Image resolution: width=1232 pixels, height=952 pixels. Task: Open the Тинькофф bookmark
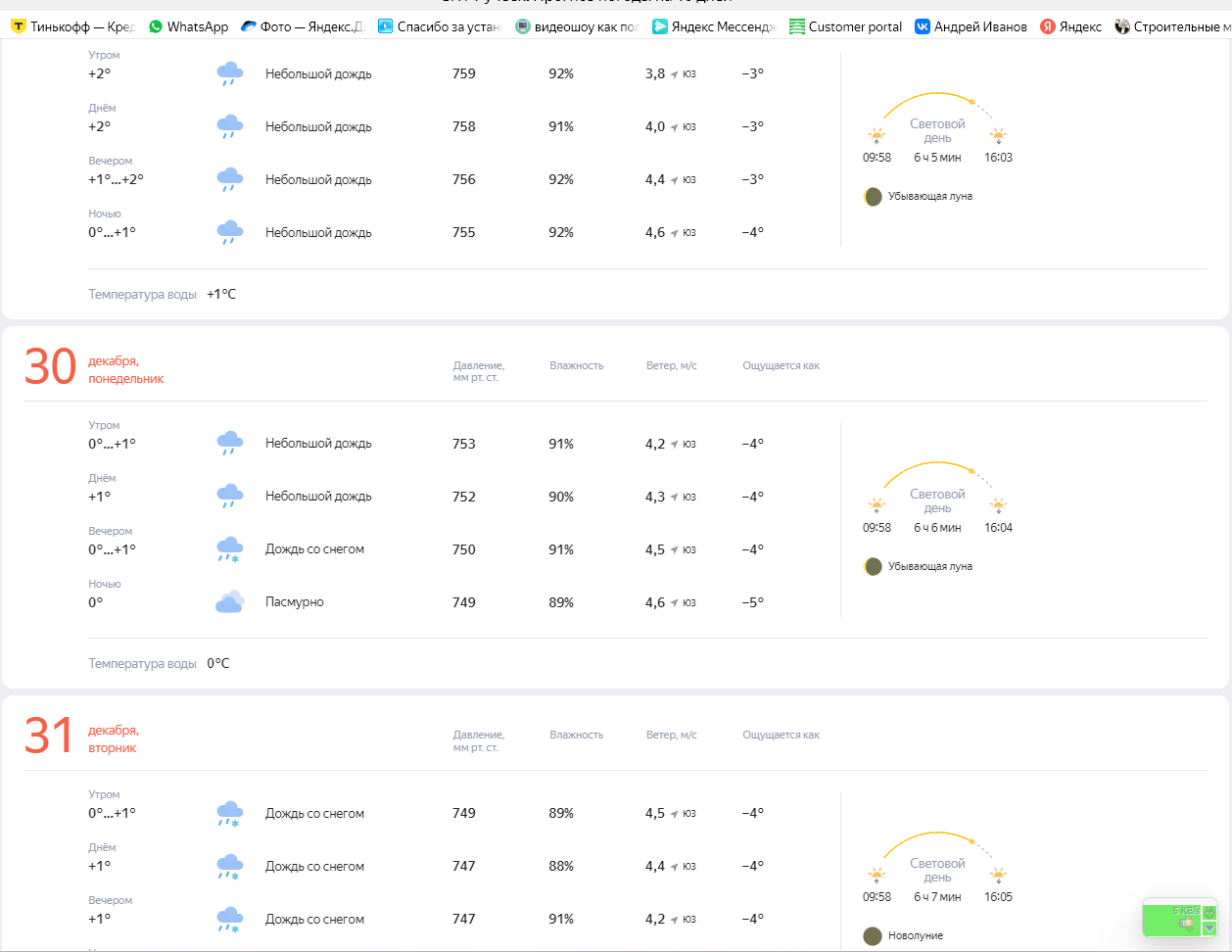[x=72, y=26]
